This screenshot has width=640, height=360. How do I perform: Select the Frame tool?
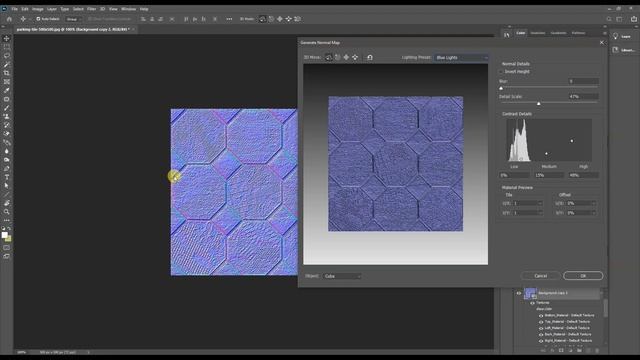(7, 82)
